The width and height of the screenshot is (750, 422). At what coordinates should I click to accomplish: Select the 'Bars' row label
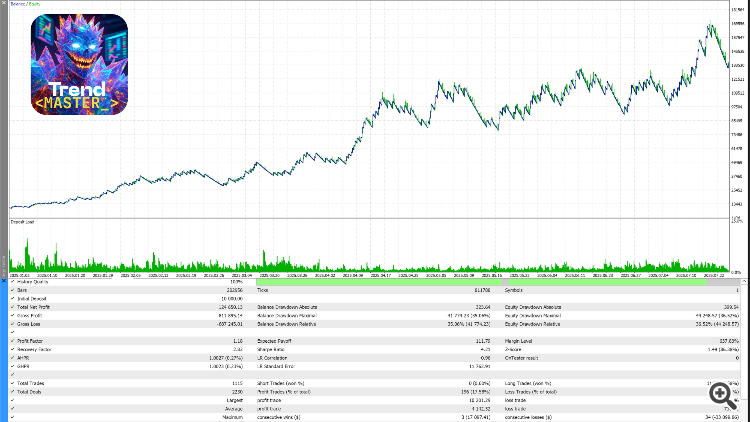pyautogui.click(x=22, y=290)
